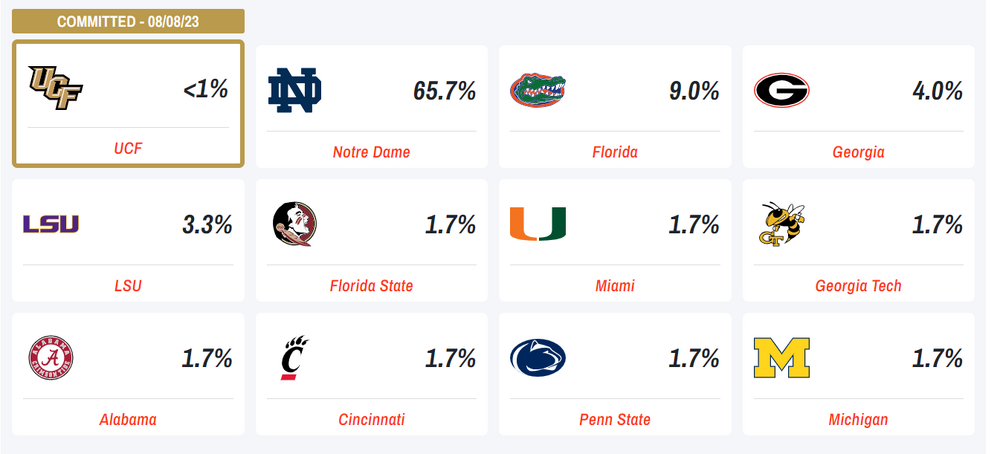Click the Notre Dame ND logo
The height and width of the screenshot is (454, 1000).
(295, 90)
